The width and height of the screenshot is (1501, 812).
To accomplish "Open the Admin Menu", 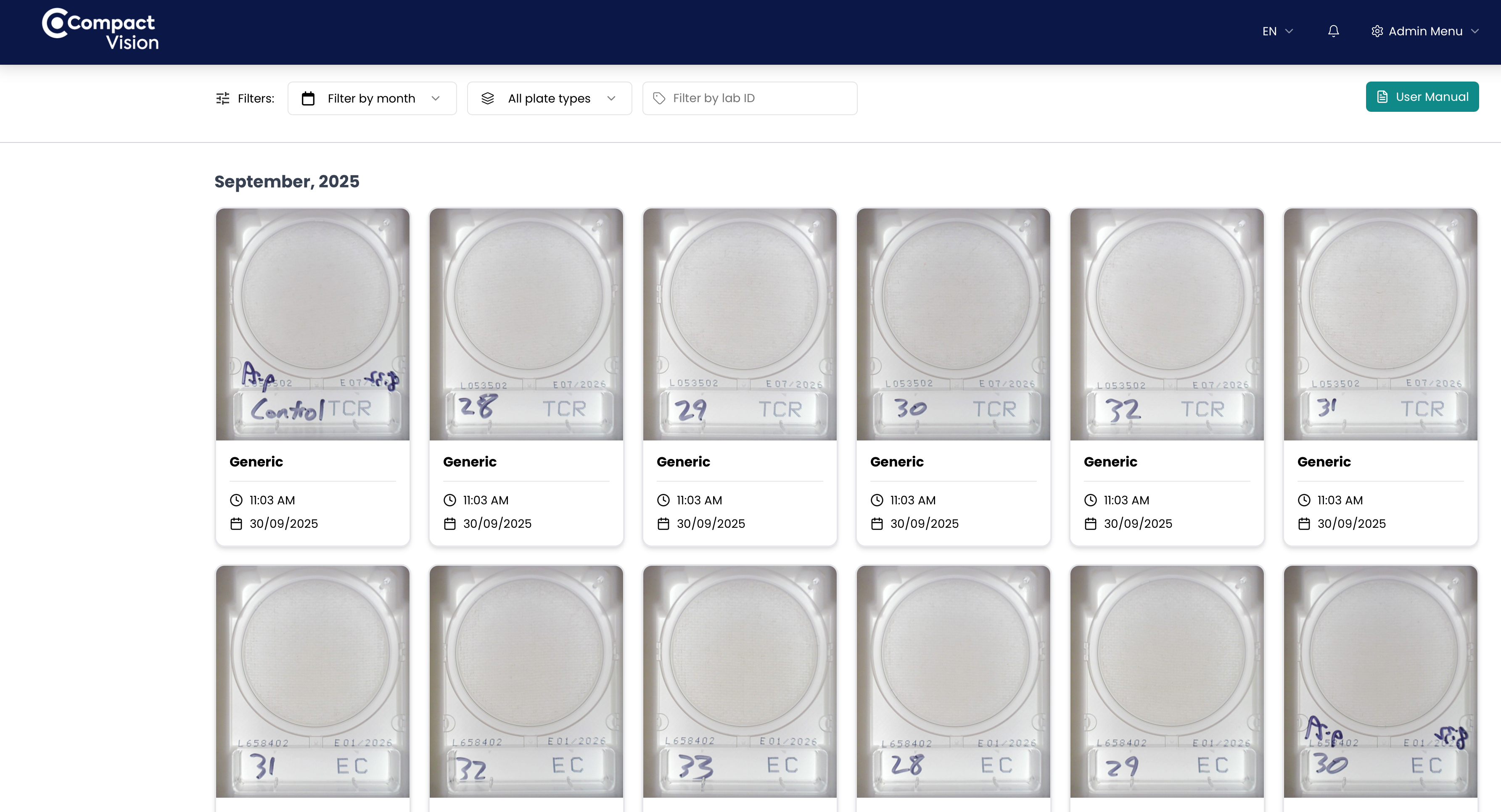I will click(1424, 32).
